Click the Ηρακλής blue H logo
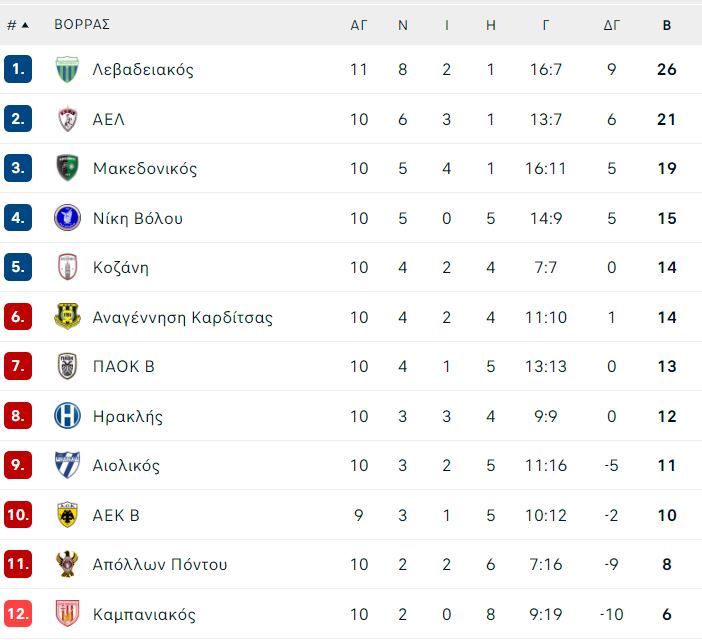 pos(67,416)
